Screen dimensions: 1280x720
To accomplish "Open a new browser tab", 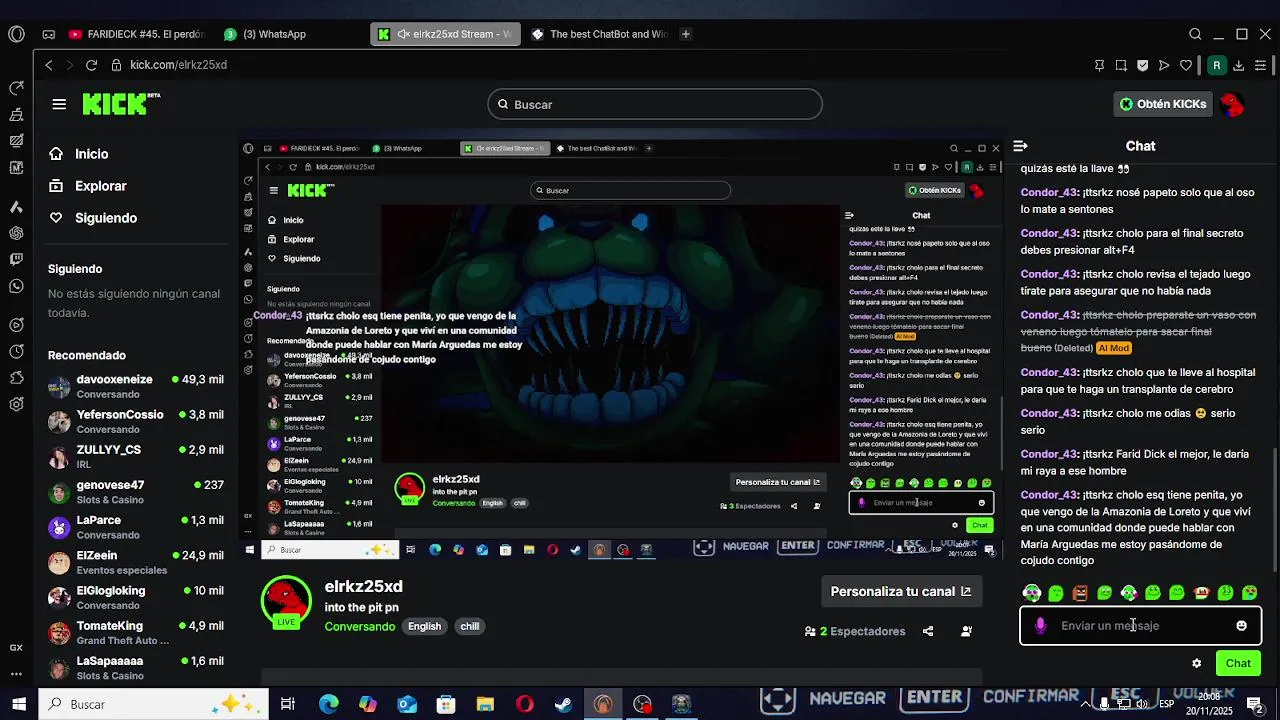I will pyautogui.click(x=686, y=34).
